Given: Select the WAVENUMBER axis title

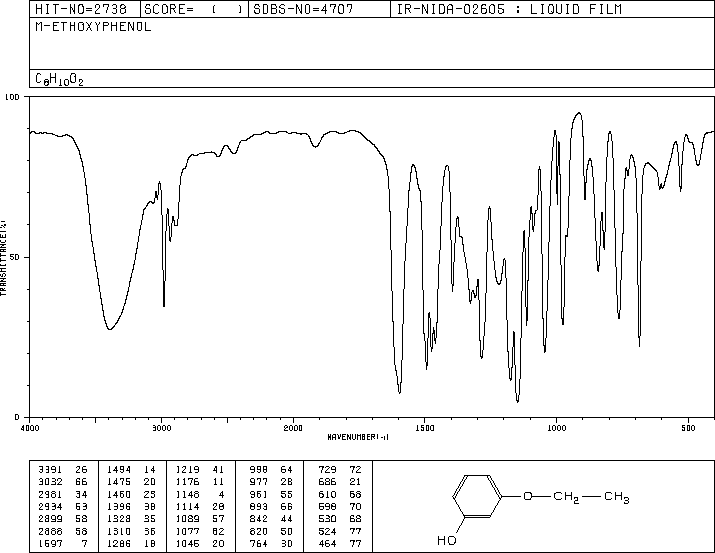Looking at the screenshot, I should point(358,437).
